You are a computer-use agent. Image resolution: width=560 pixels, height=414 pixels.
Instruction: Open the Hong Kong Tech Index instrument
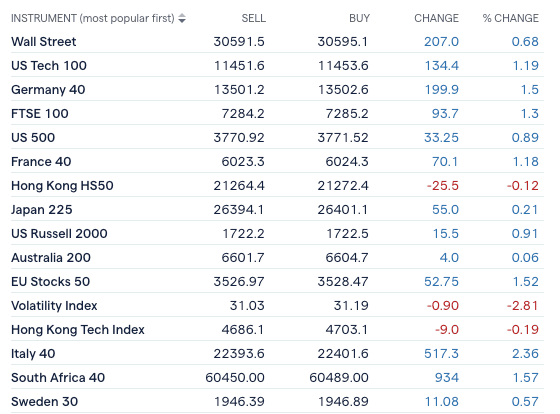pos(78,330)
